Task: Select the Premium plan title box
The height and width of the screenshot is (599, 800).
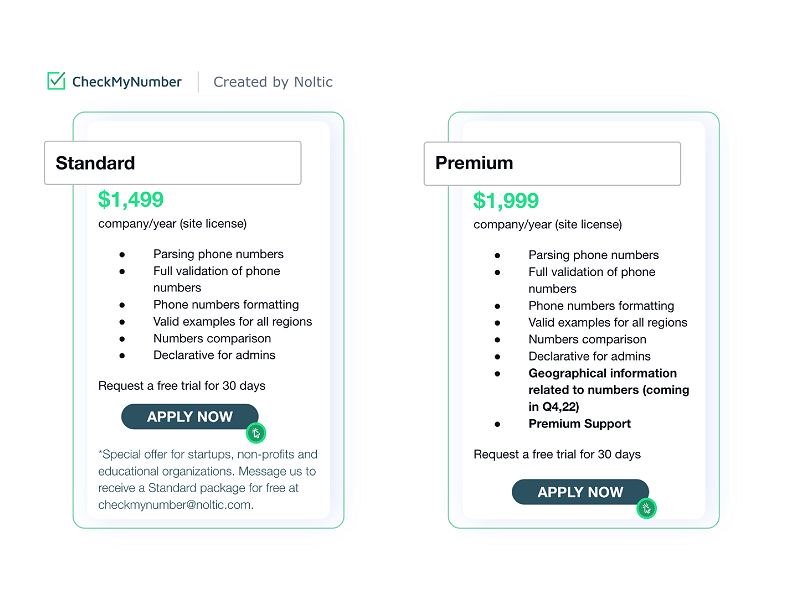Action: tap(552, 163)
